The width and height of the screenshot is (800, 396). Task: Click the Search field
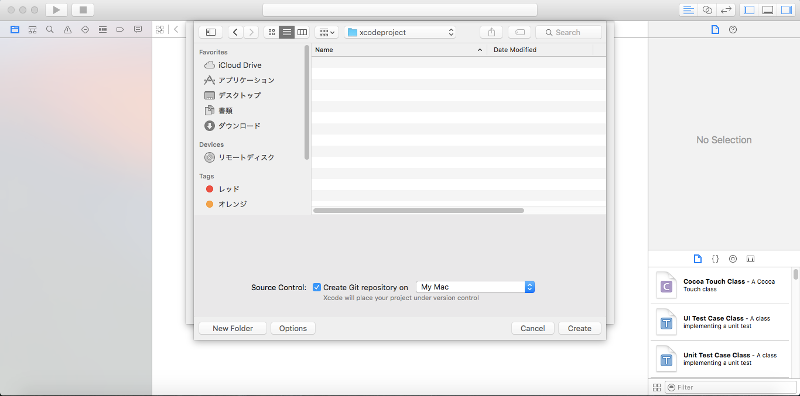pos(568,32)
